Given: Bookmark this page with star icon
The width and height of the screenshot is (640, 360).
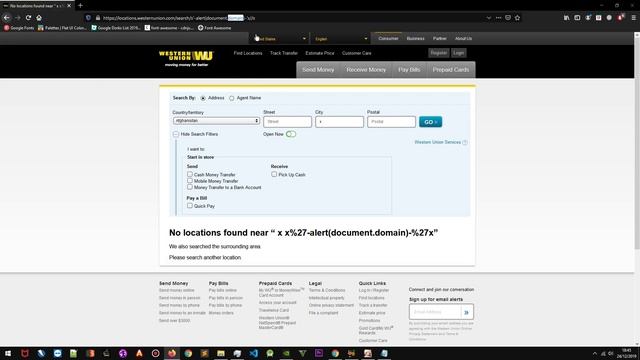Looking at the screenshot, I should click(518, 18).
